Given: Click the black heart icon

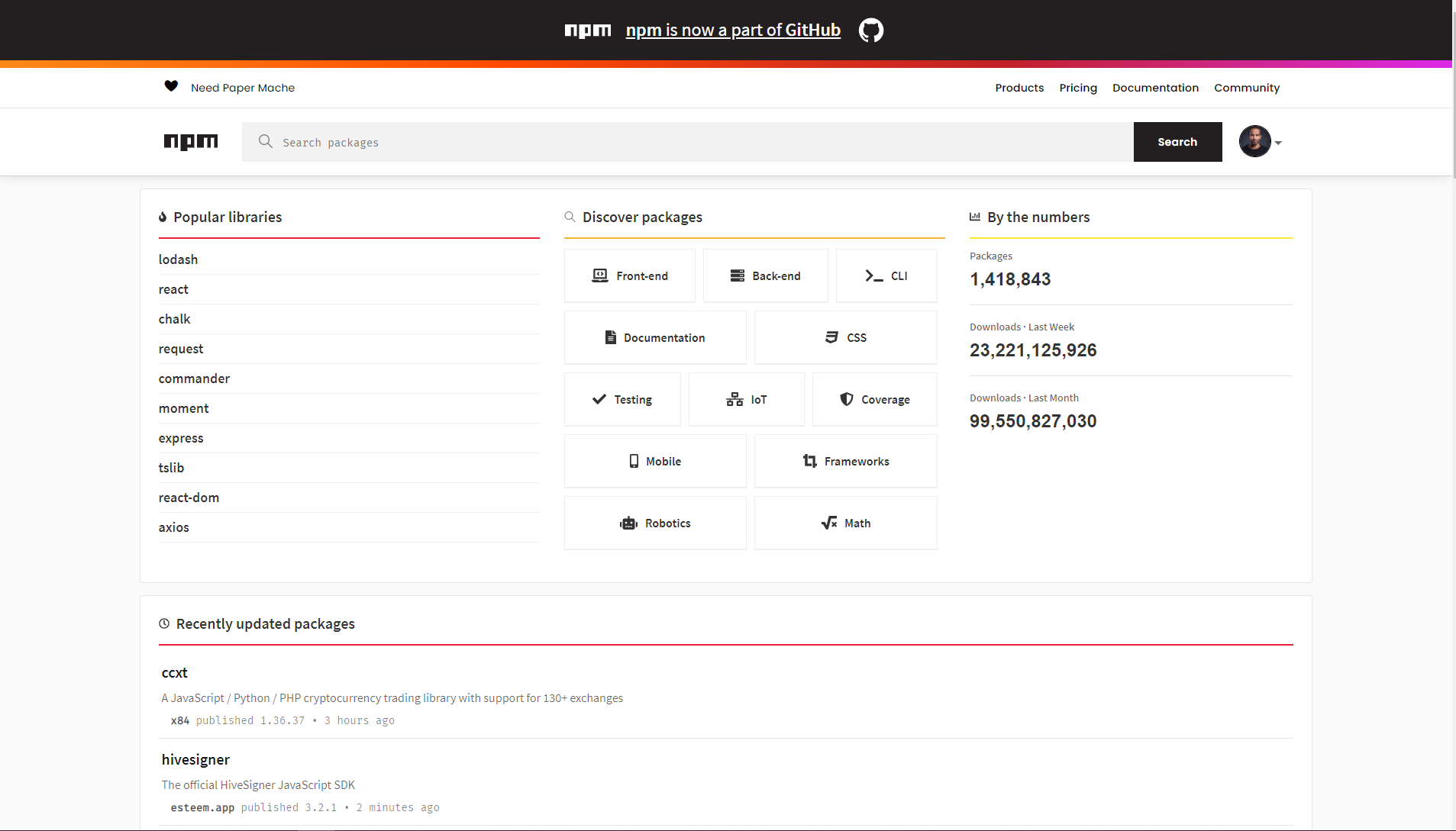Looking at the screenshot, I should tap(171, 86).
